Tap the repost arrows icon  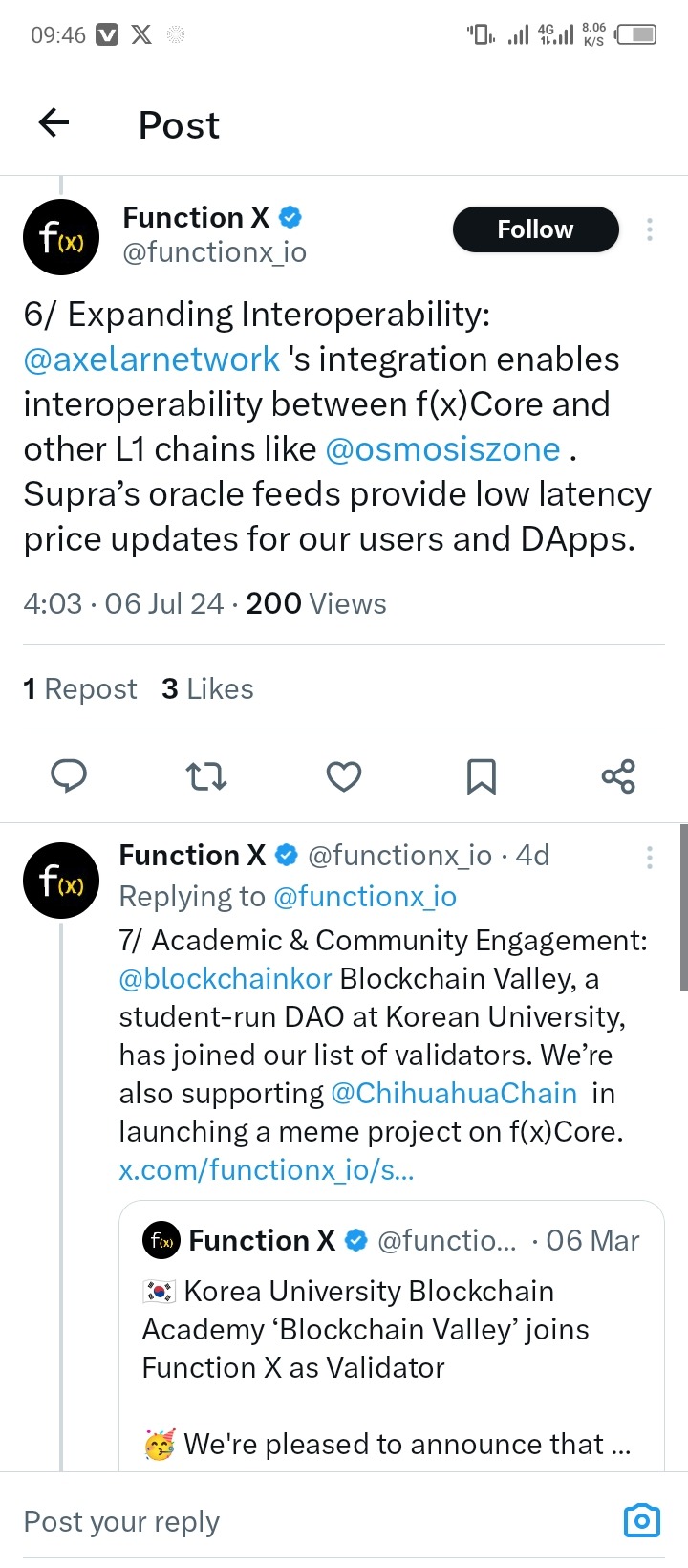(206, 776)
